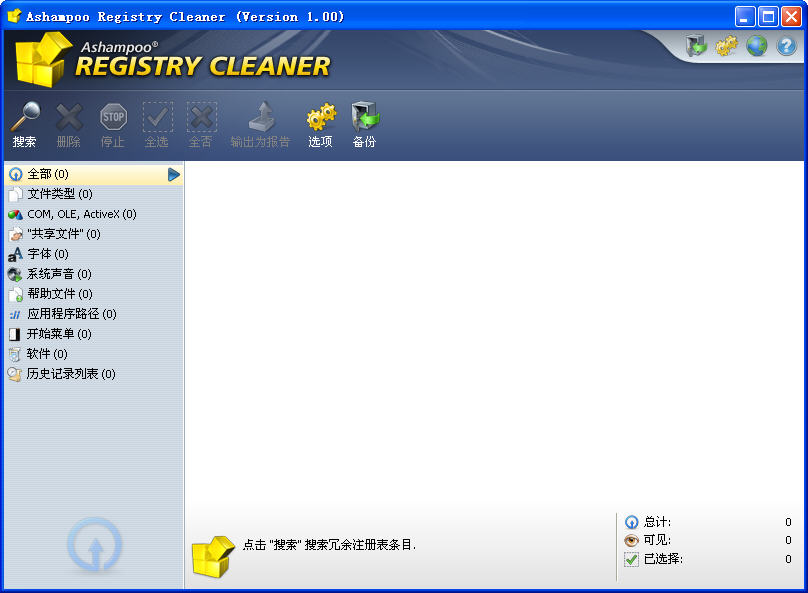The image size is (808, 593).
Task: Choose 系统声音 (0) in sidebar
Action: (59, 274)
